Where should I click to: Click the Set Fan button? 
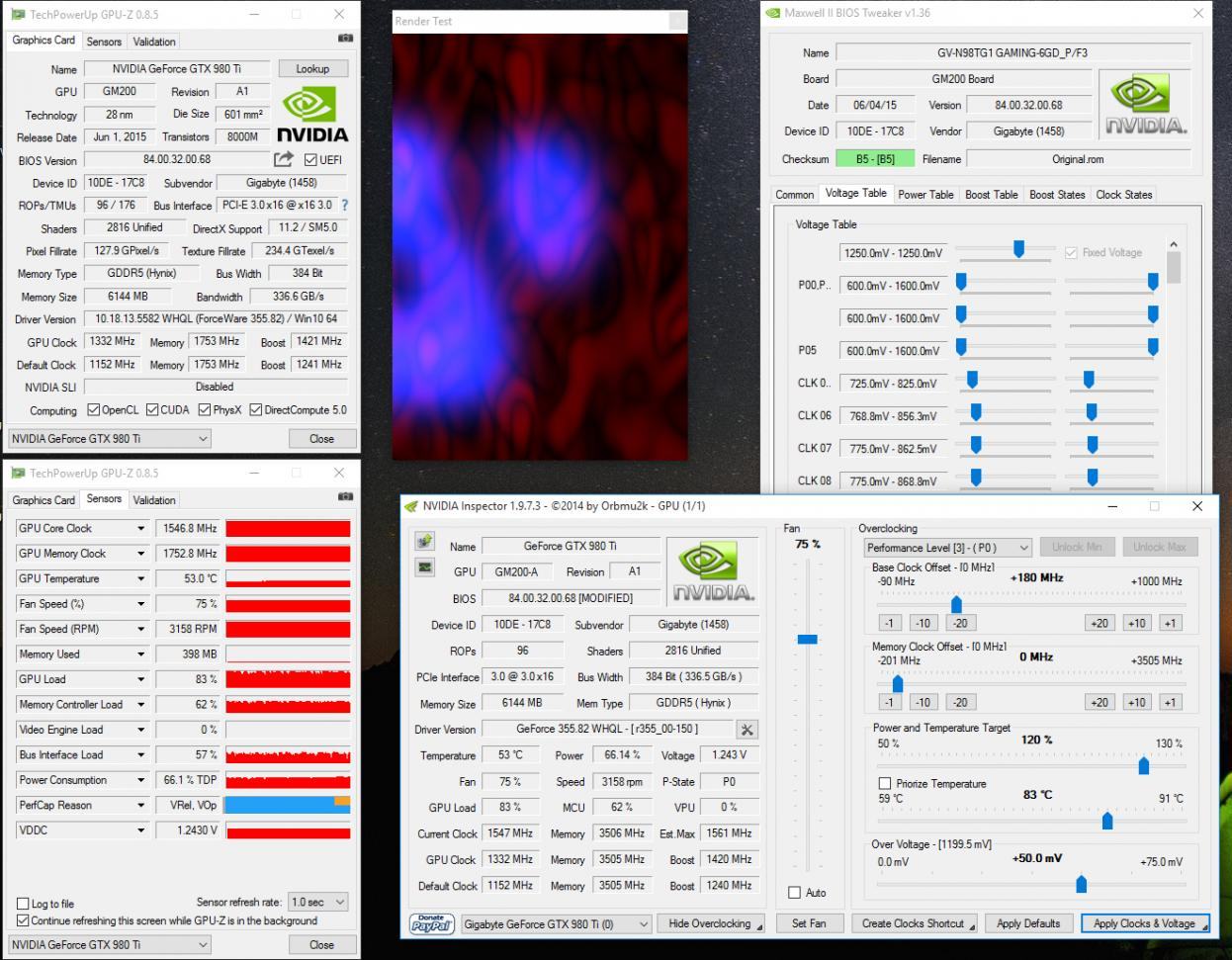[x=809, y=923]
